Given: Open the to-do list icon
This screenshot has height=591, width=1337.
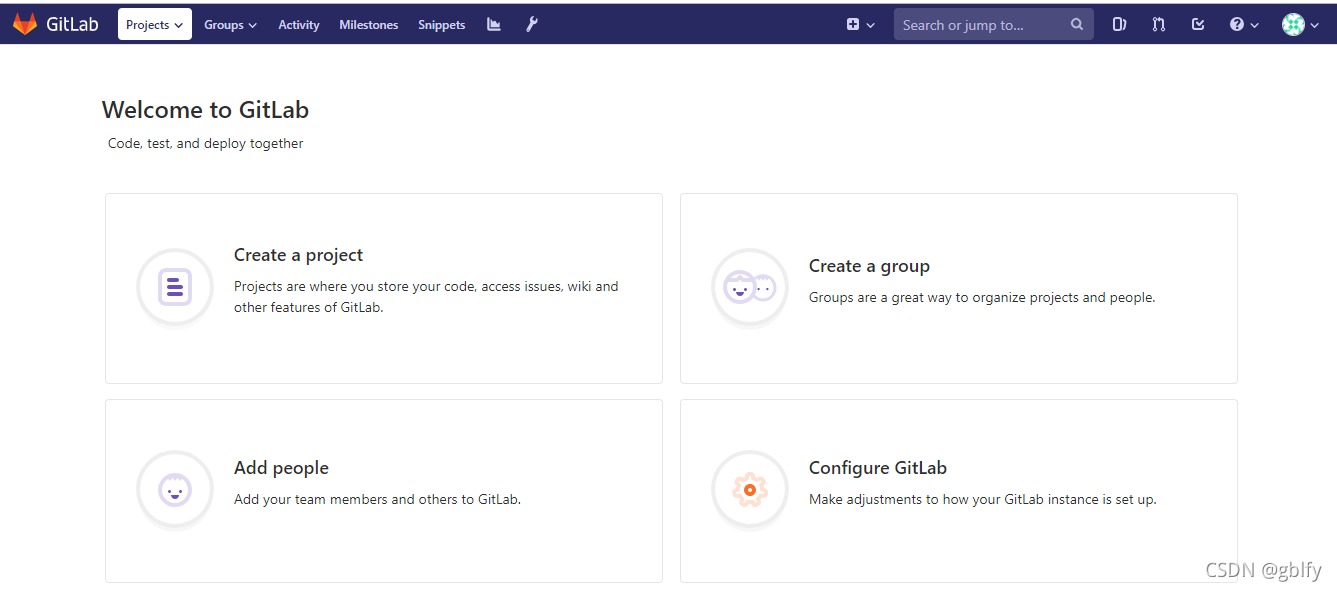Looking at the screenshot, I should pos(1198,25).
